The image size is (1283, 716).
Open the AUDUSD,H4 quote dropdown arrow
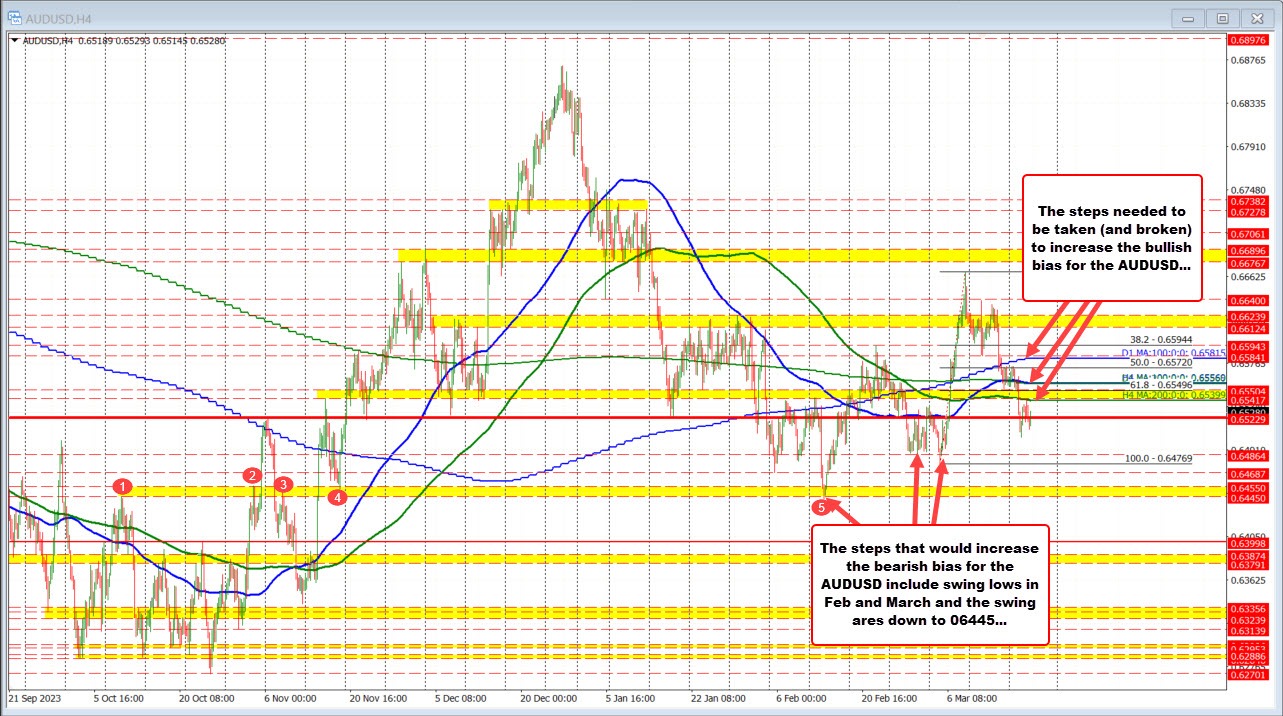[16, 40]
